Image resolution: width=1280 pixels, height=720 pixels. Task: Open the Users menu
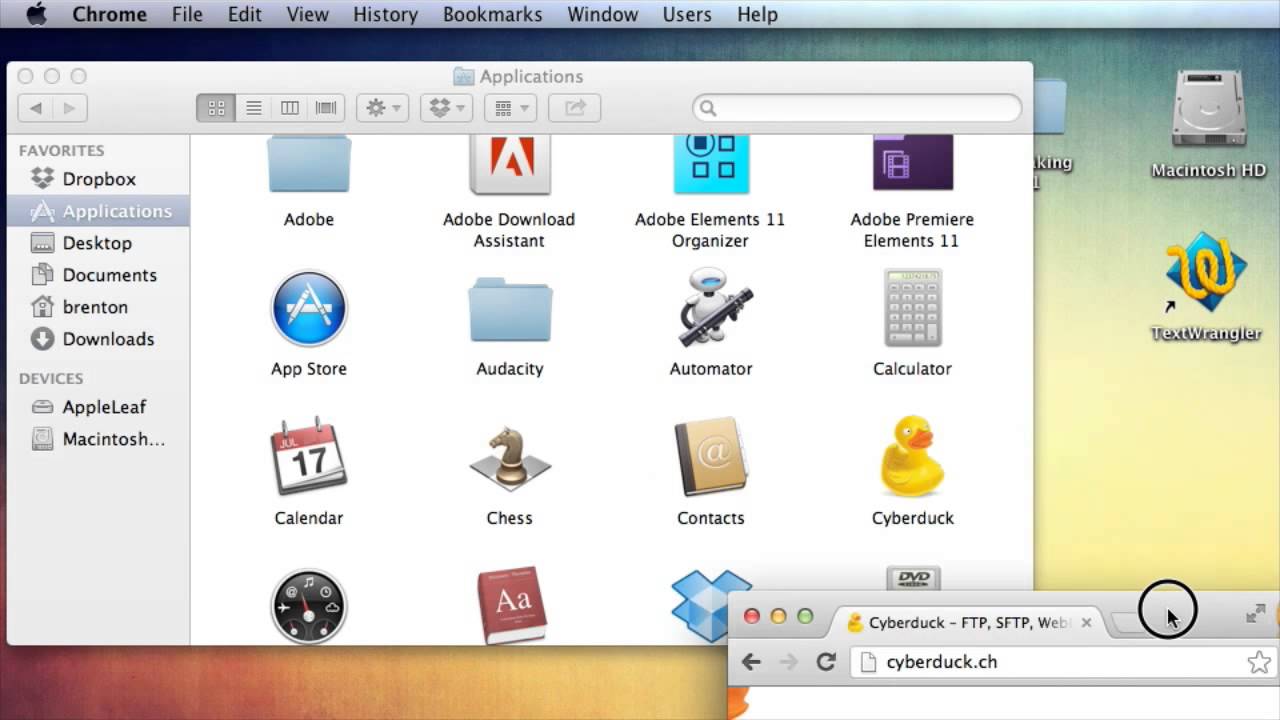687,14
